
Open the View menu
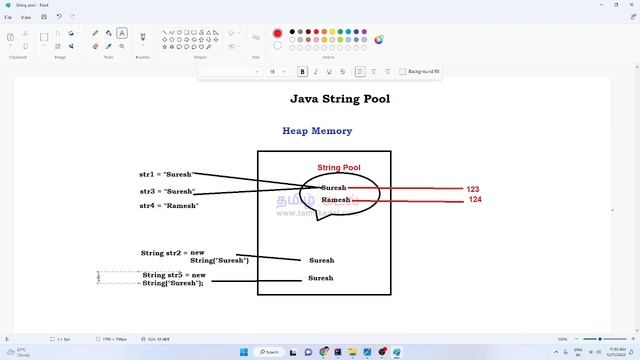26,17
